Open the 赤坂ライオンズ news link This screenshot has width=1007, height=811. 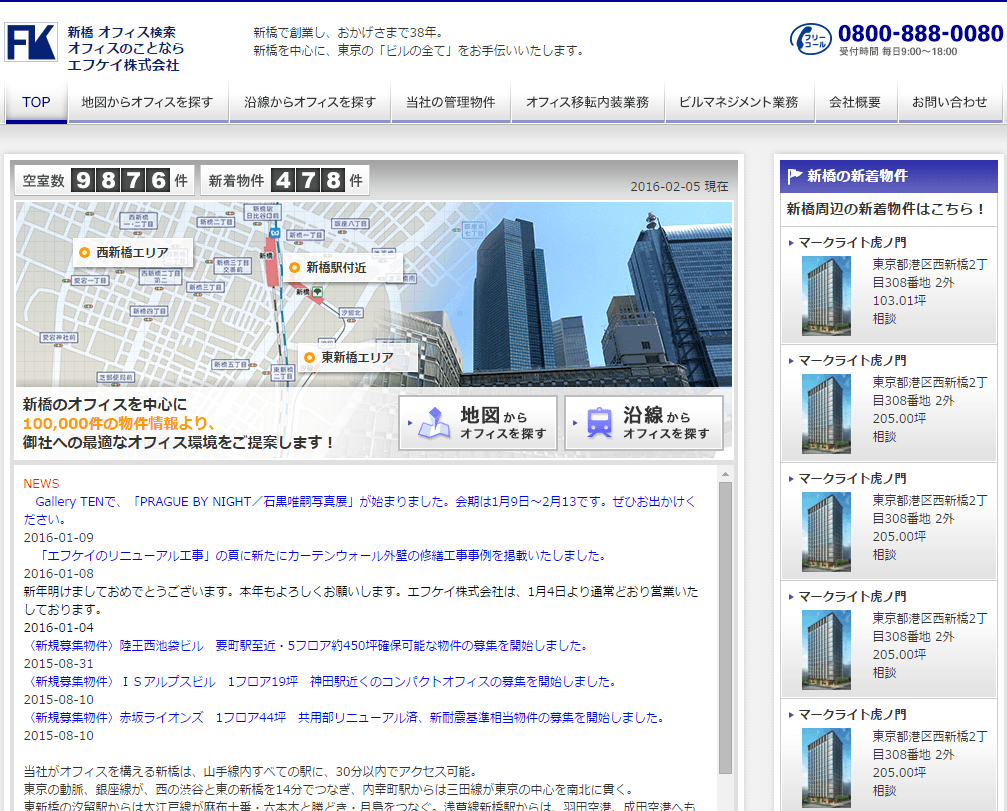pyautogui.click(x=344, y=717)
